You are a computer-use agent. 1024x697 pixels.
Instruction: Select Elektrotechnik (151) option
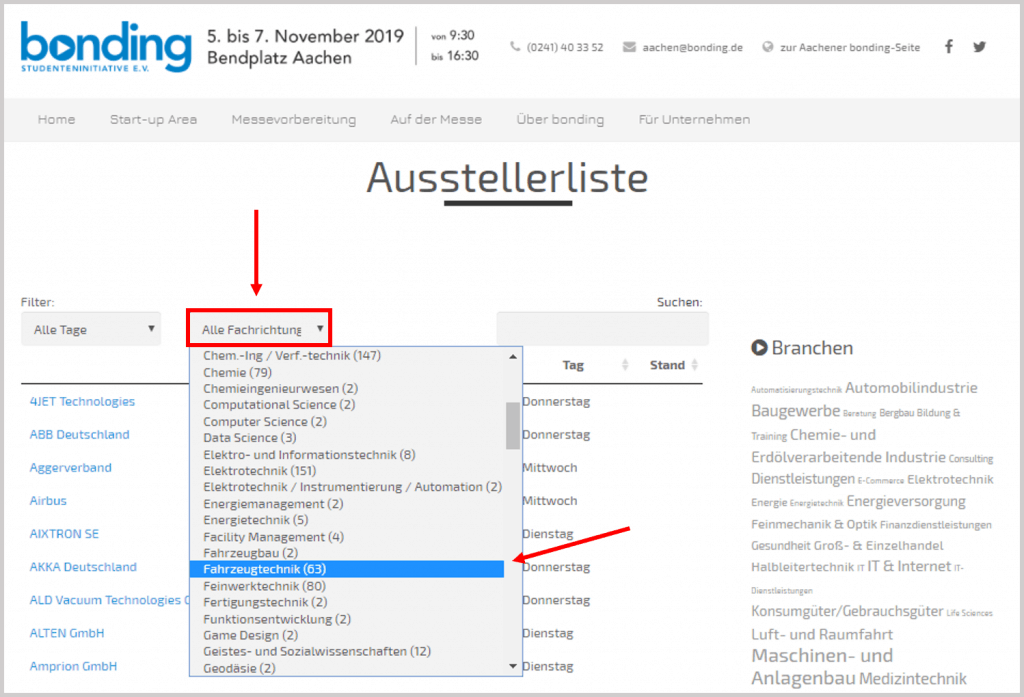coord(259,471)
